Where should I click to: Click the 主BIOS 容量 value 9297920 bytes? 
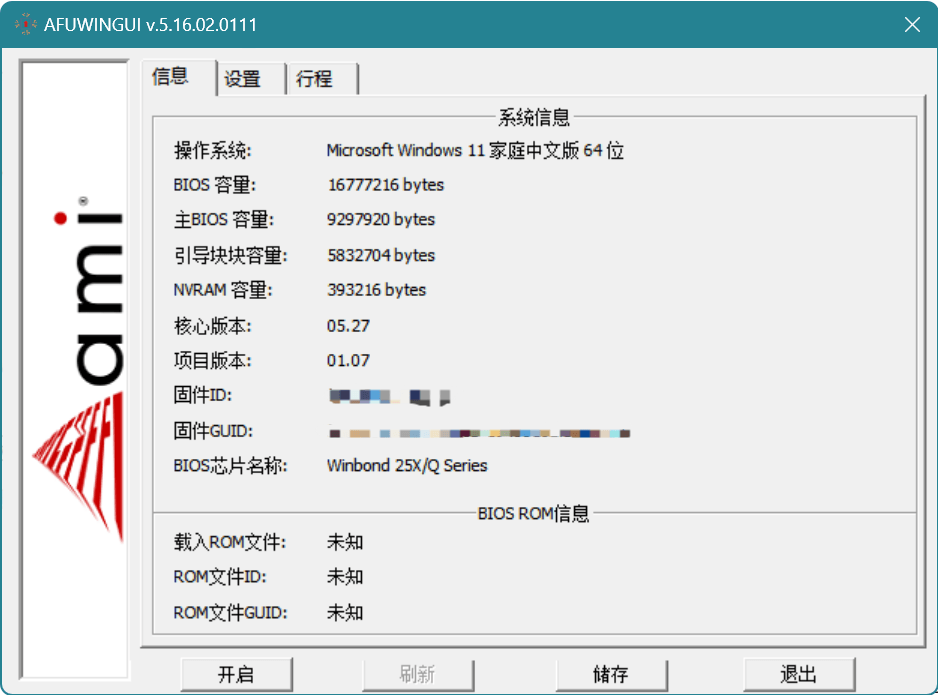coord(381,219)
